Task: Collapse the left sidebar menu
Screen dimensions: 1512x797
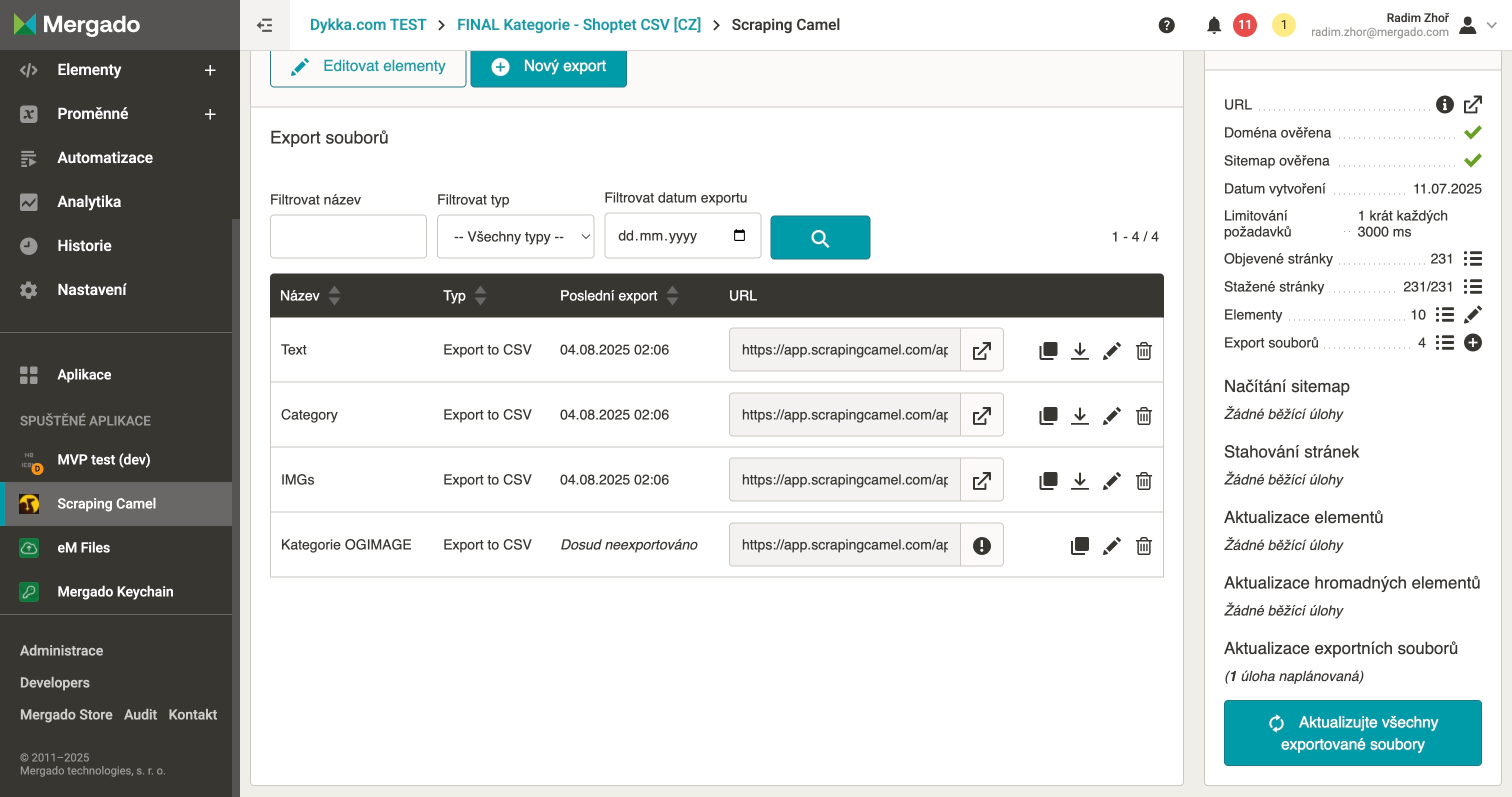Action: pyautogui.click(x=264, y=25)
